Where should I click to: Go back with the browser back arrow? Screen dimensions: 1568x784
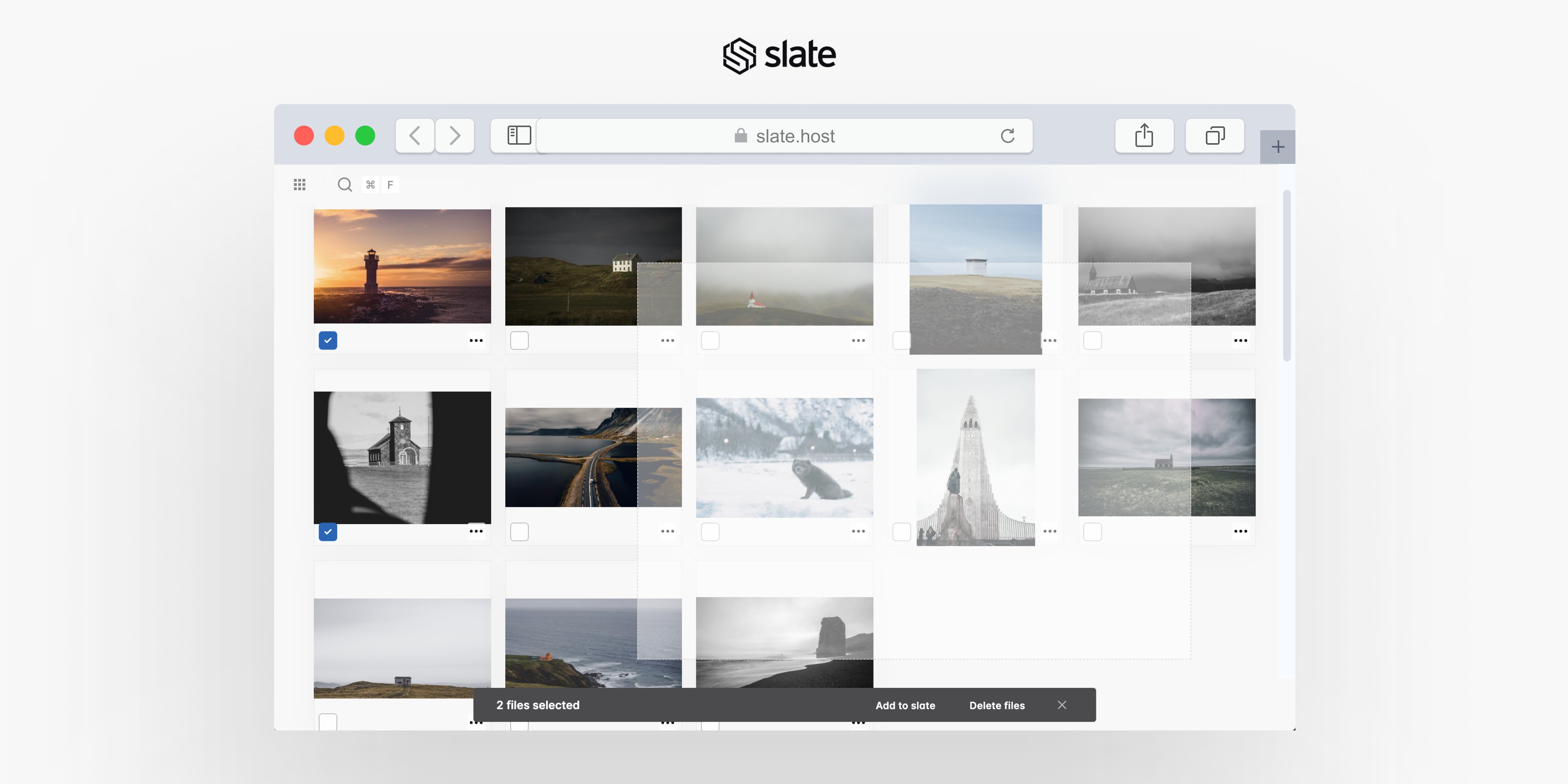click(x=415, y=135)
